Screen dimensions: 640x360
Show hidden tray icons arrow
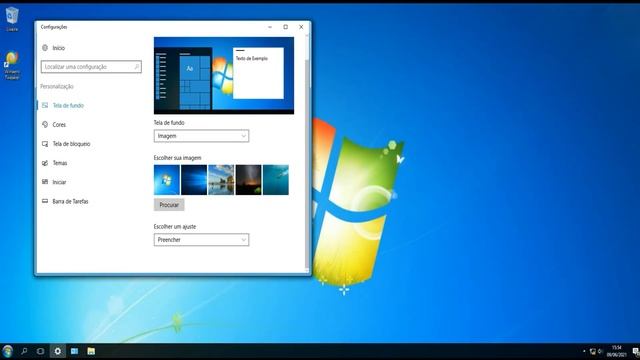pos(584,351)
